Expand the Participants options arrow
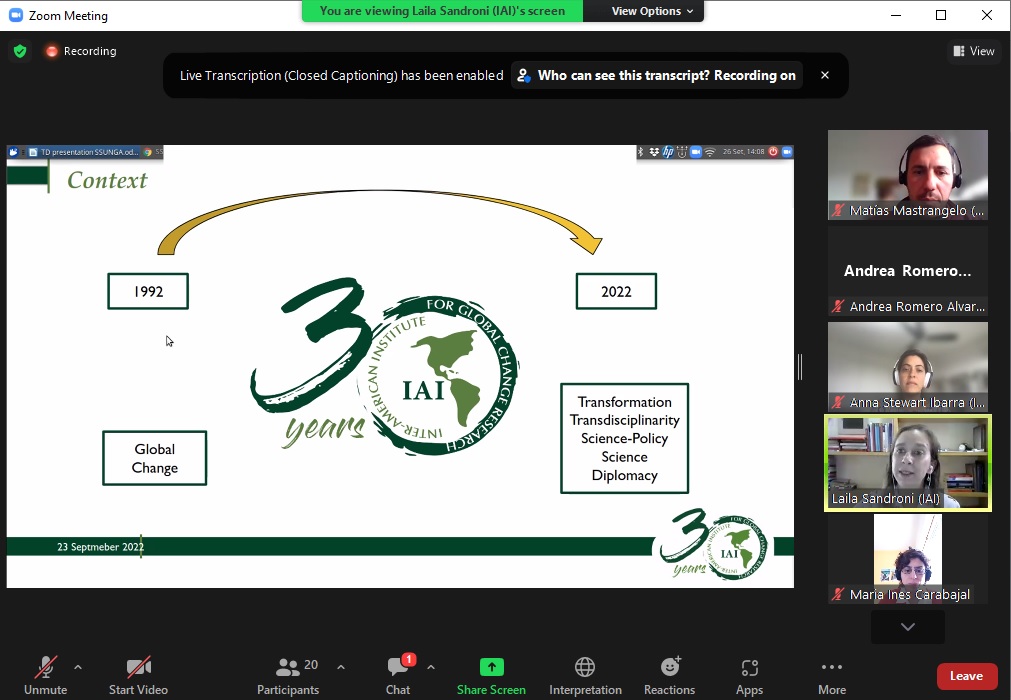Image resolution: width=1011 pixels, height=700 pixels. tap(341, 667)
